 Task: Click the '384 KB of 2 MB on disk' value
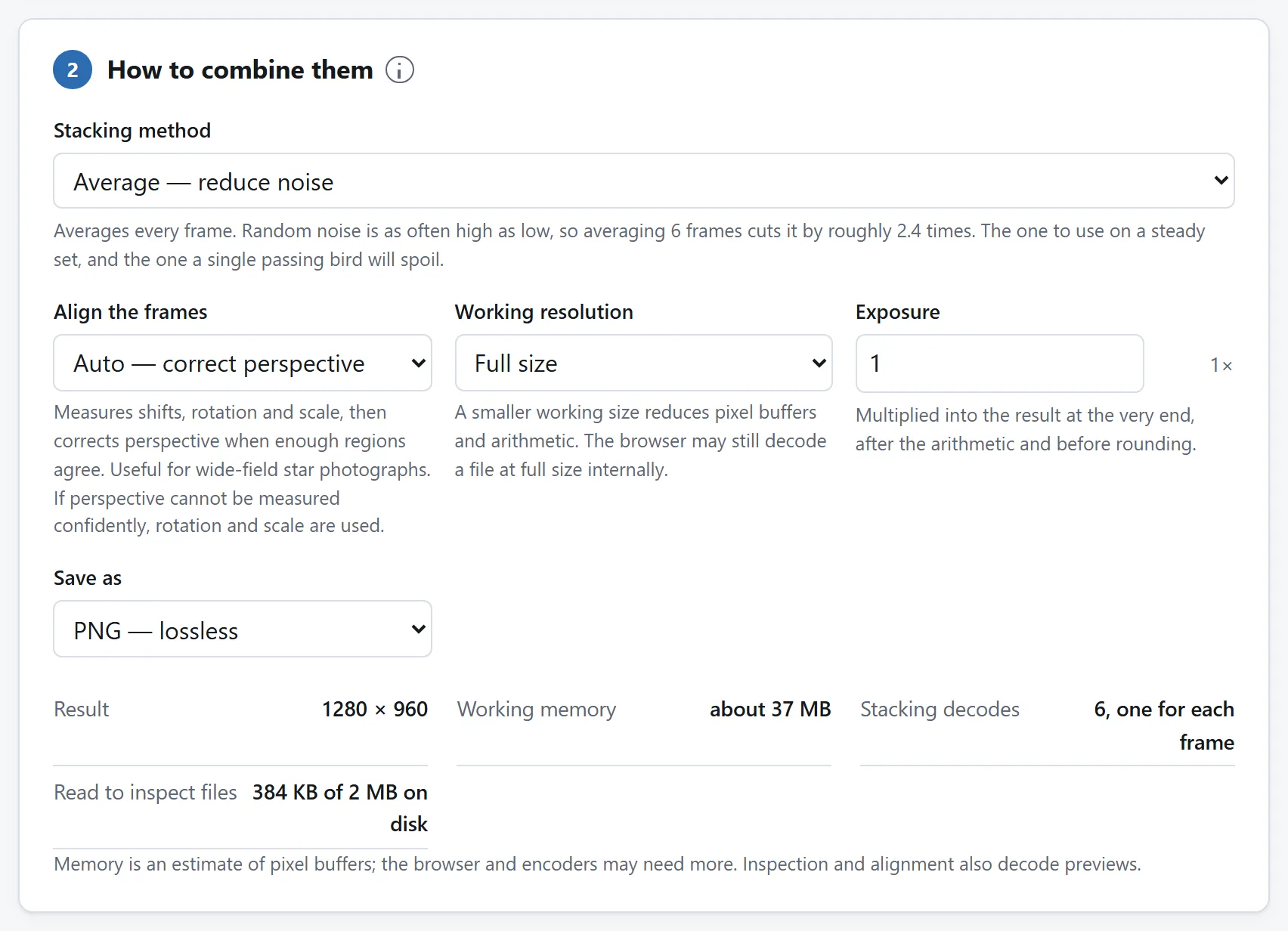(x=340, y=808)
